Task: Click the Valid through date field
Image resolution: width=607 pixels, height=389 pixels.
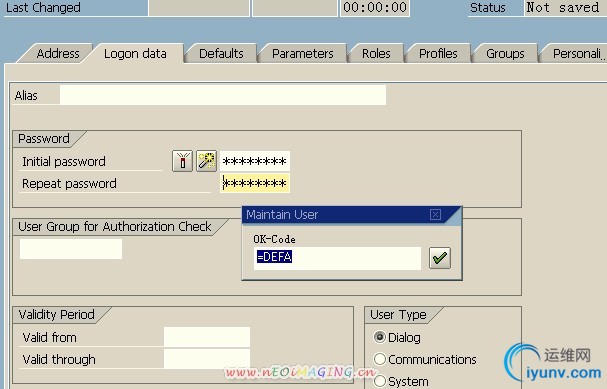Action: [x=207, y=359]
